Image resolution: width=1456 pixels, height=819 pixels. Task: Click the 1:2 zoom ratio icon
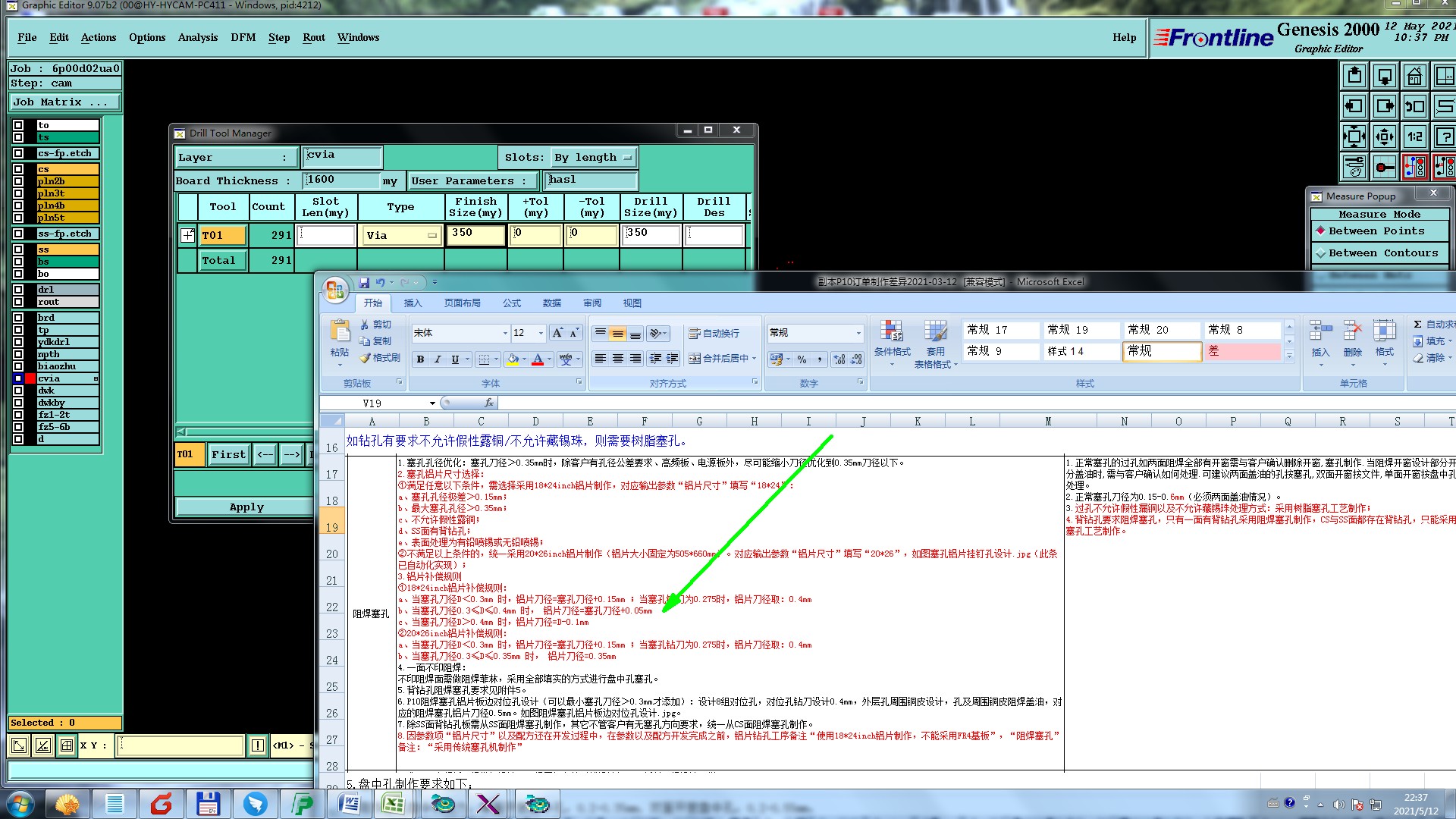[1414, 136]
